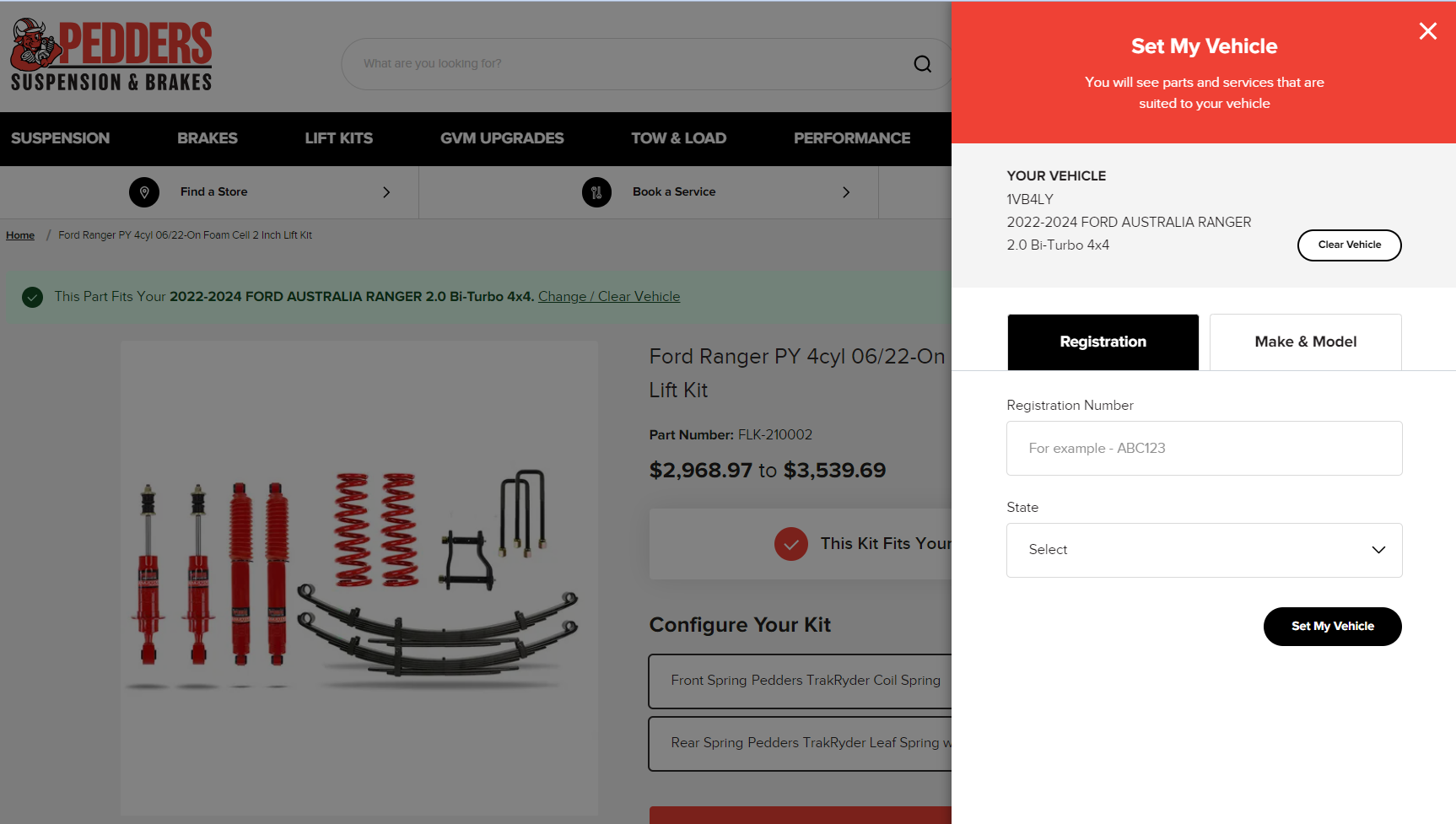Click the Find a Store pin icon

click(144, 192)
